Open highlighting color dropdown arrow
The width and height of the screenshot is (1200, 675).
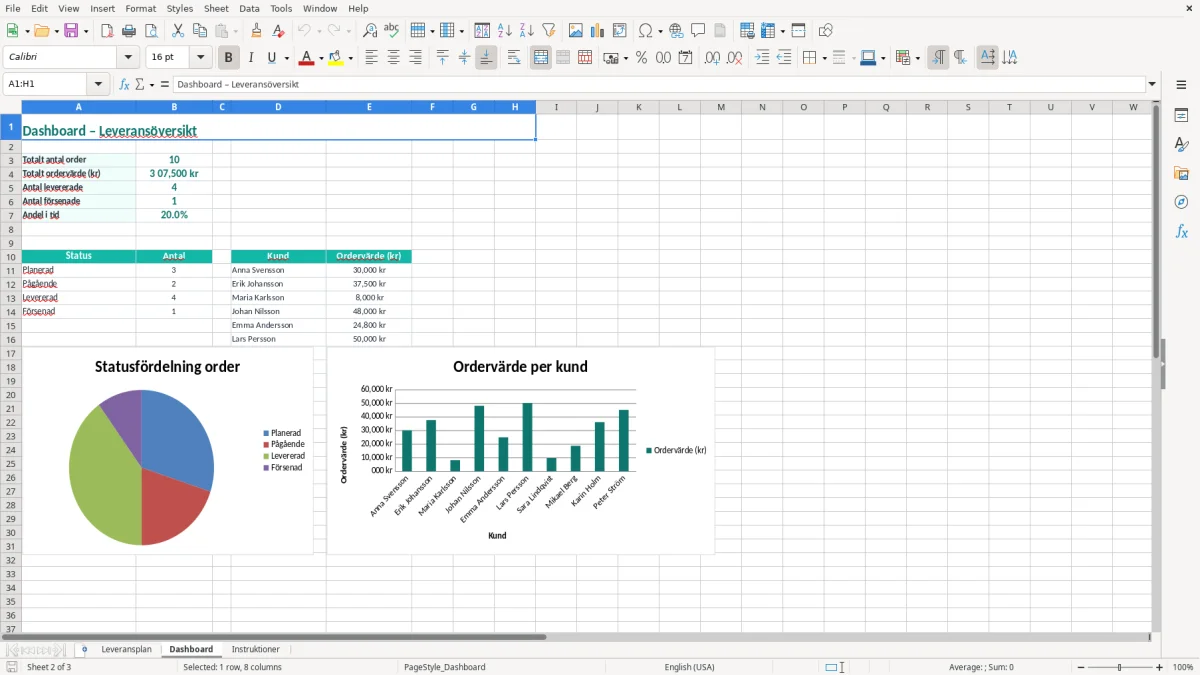[351, 58]
